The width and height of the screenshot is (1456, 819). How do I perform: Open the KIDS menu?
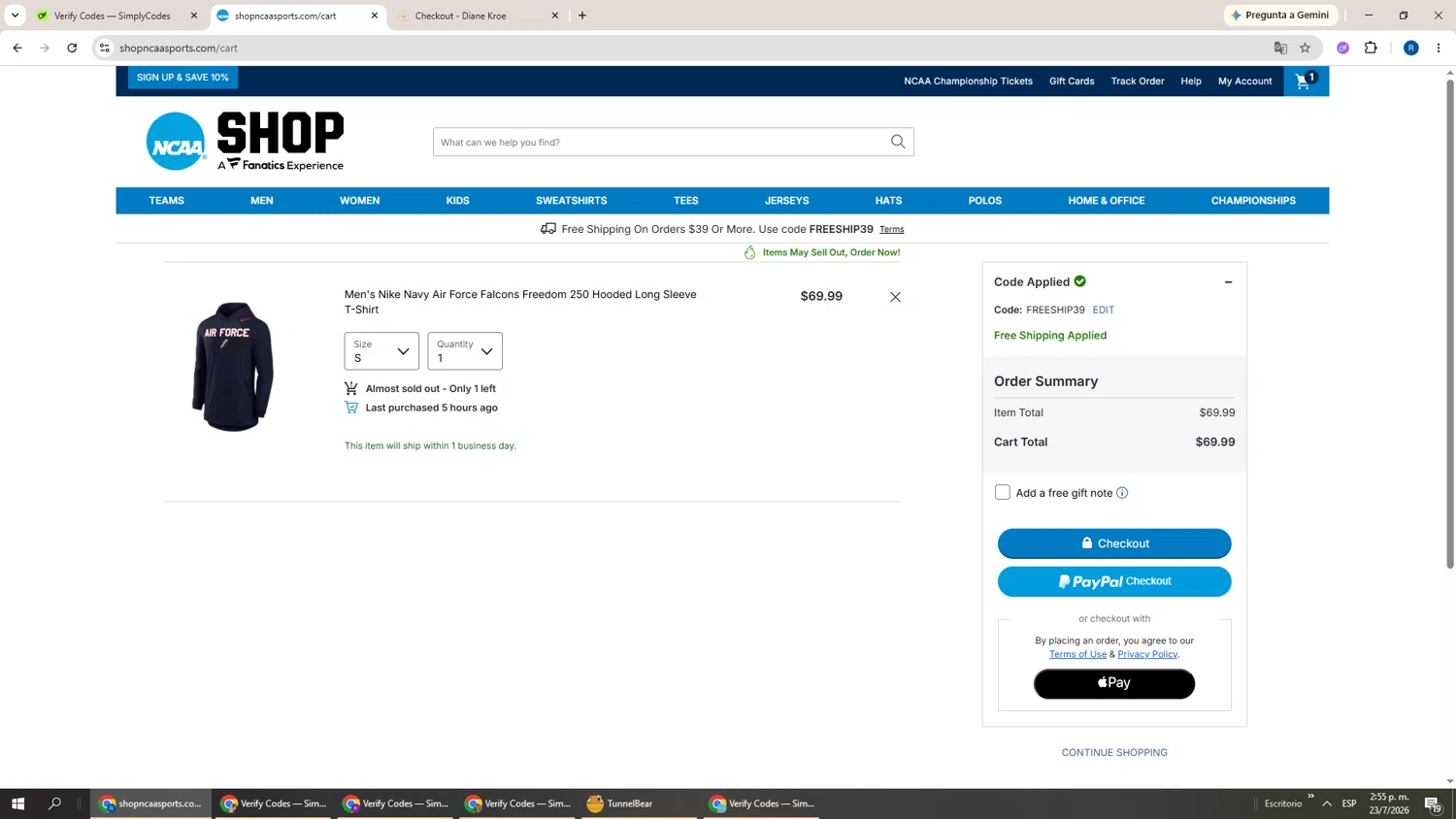pos(458,201)
